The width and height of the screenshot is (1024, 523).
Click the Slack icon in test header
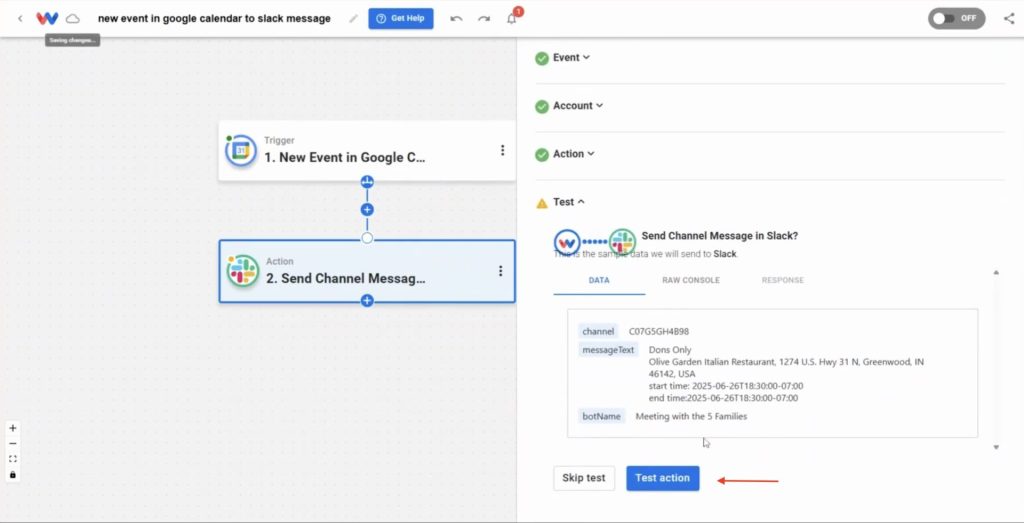coord(622,242)
